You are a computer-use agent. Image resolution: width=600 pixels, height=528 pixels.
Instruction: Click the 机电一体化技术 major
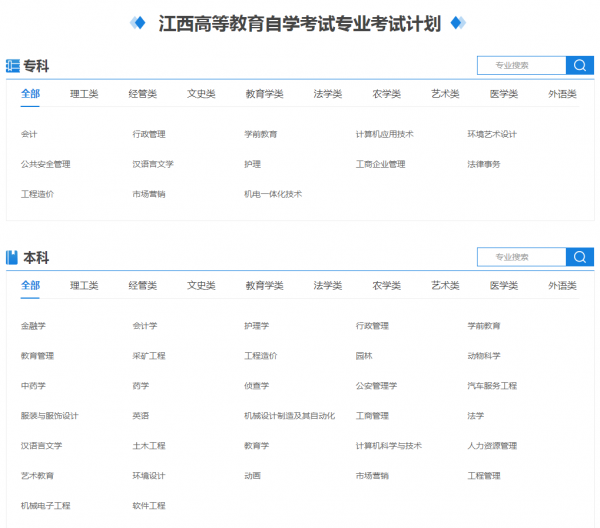click(273, 194)
